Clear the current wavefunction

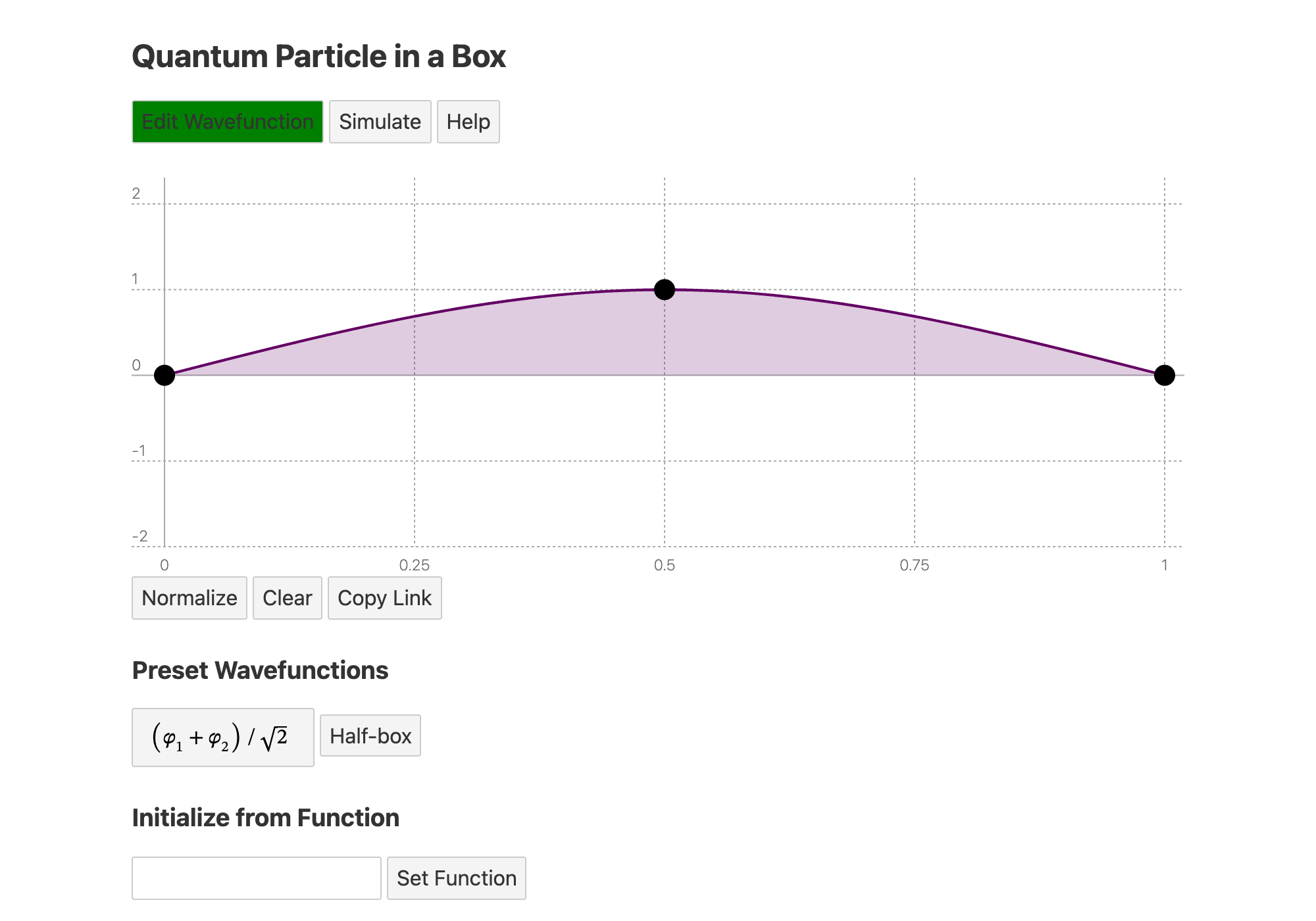287,598
